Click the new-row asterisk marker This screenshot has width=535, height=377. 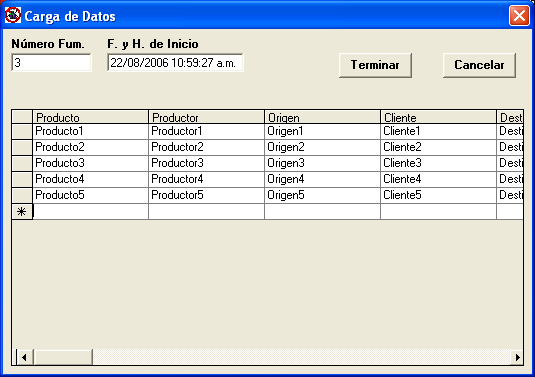22,212
